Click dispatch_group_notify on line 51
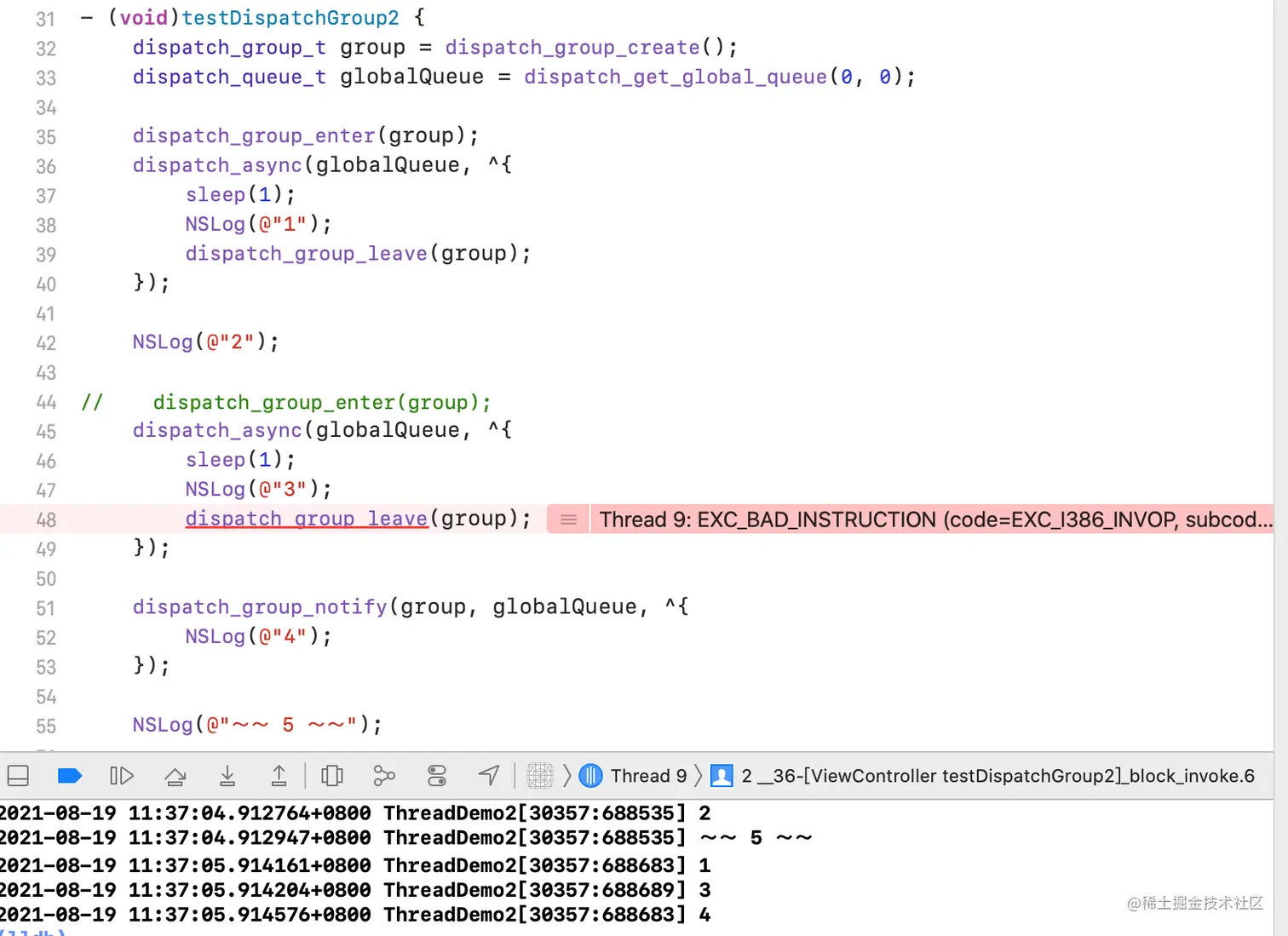1288x936 pixels. click(x=260, y=607)
